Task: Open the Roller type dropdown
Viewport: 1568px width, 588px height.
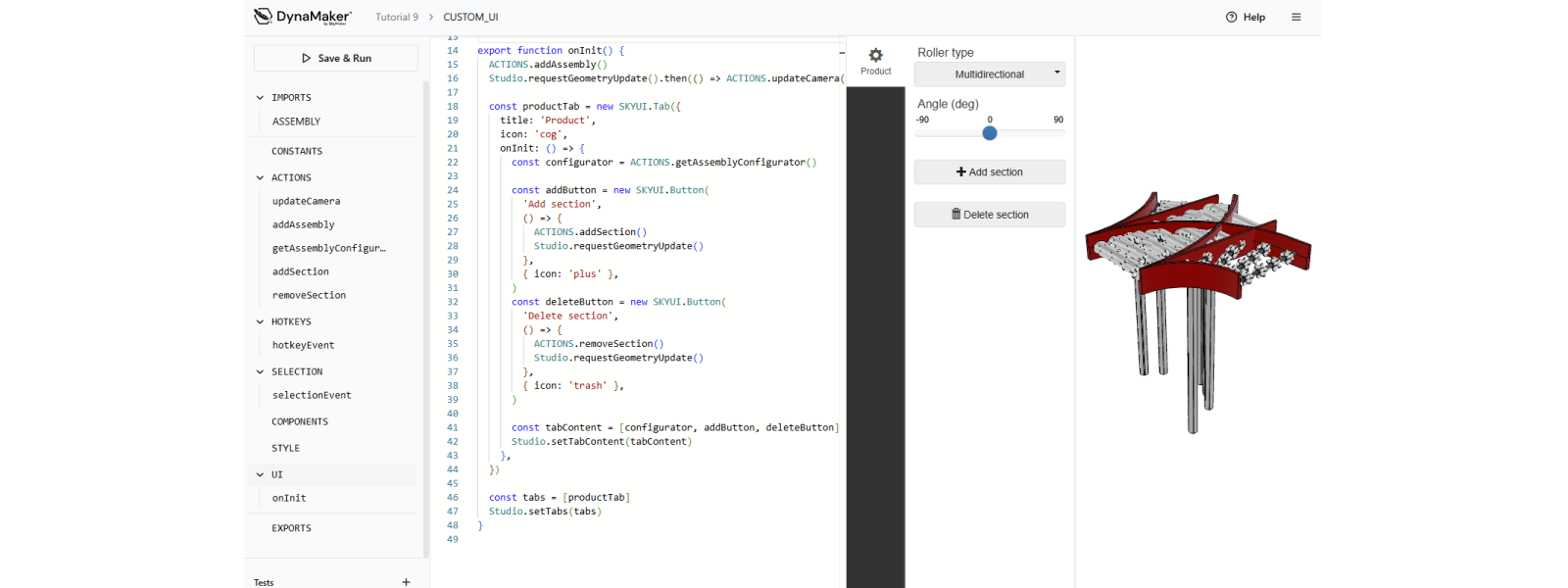Action: [989, 74]
